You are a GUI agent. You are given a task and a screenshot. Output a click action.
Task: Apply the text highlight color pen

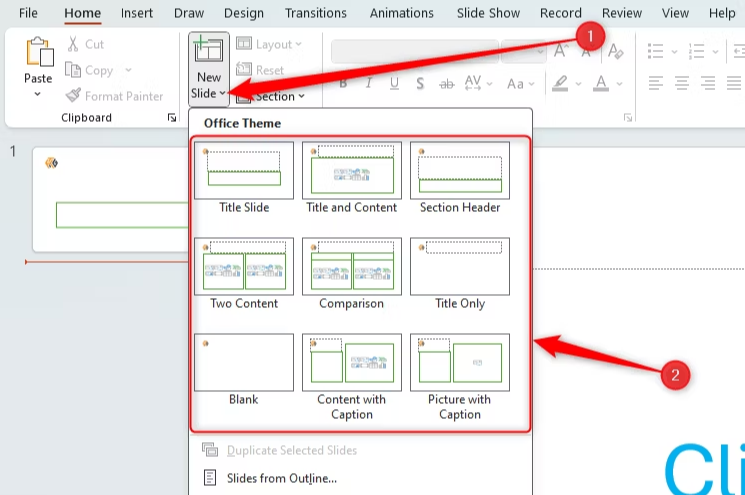(x=560, y=83)
